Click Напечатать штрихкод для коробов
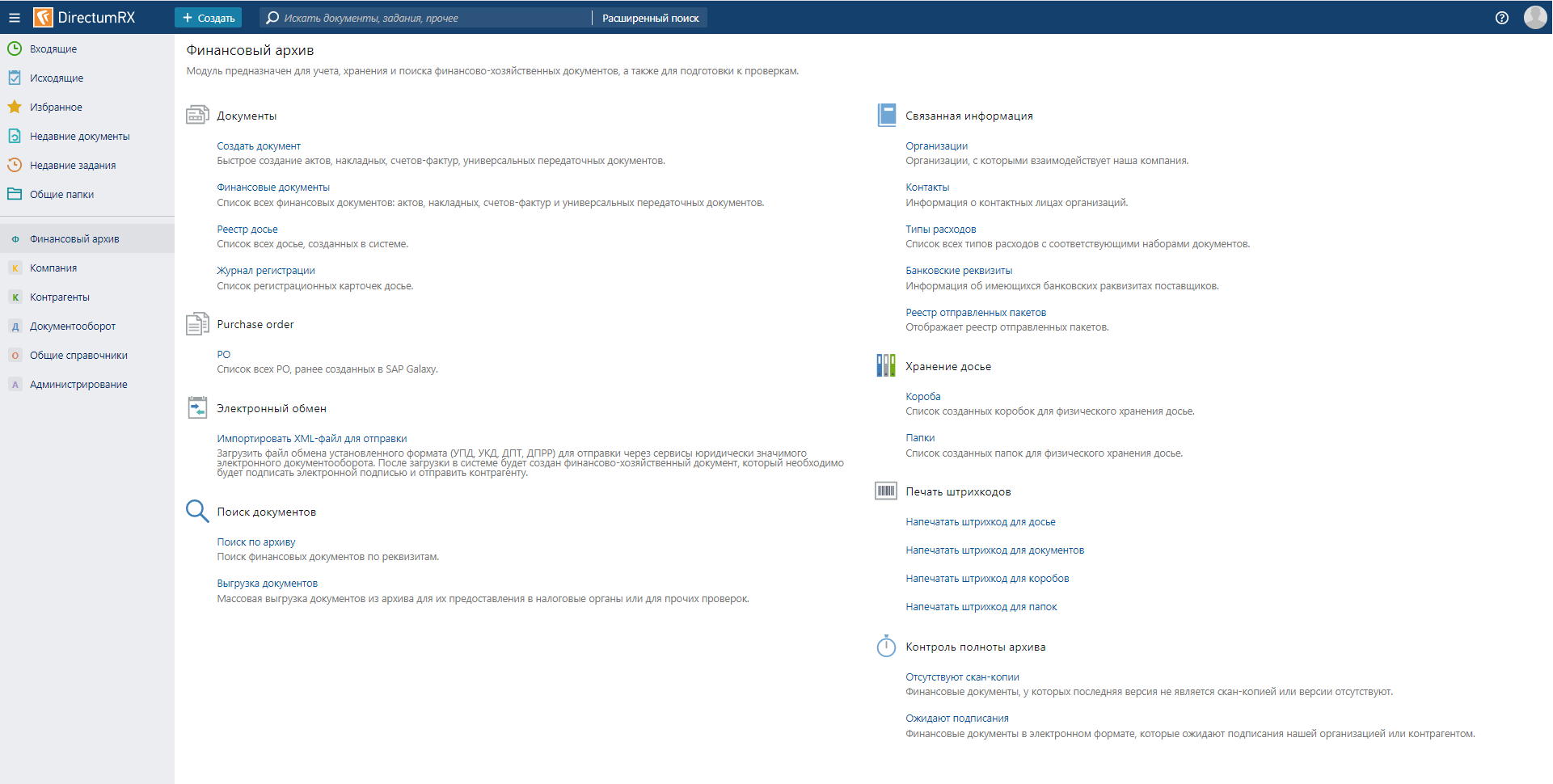This screenshot has width=1553, height=784. [x=987, y=579]
